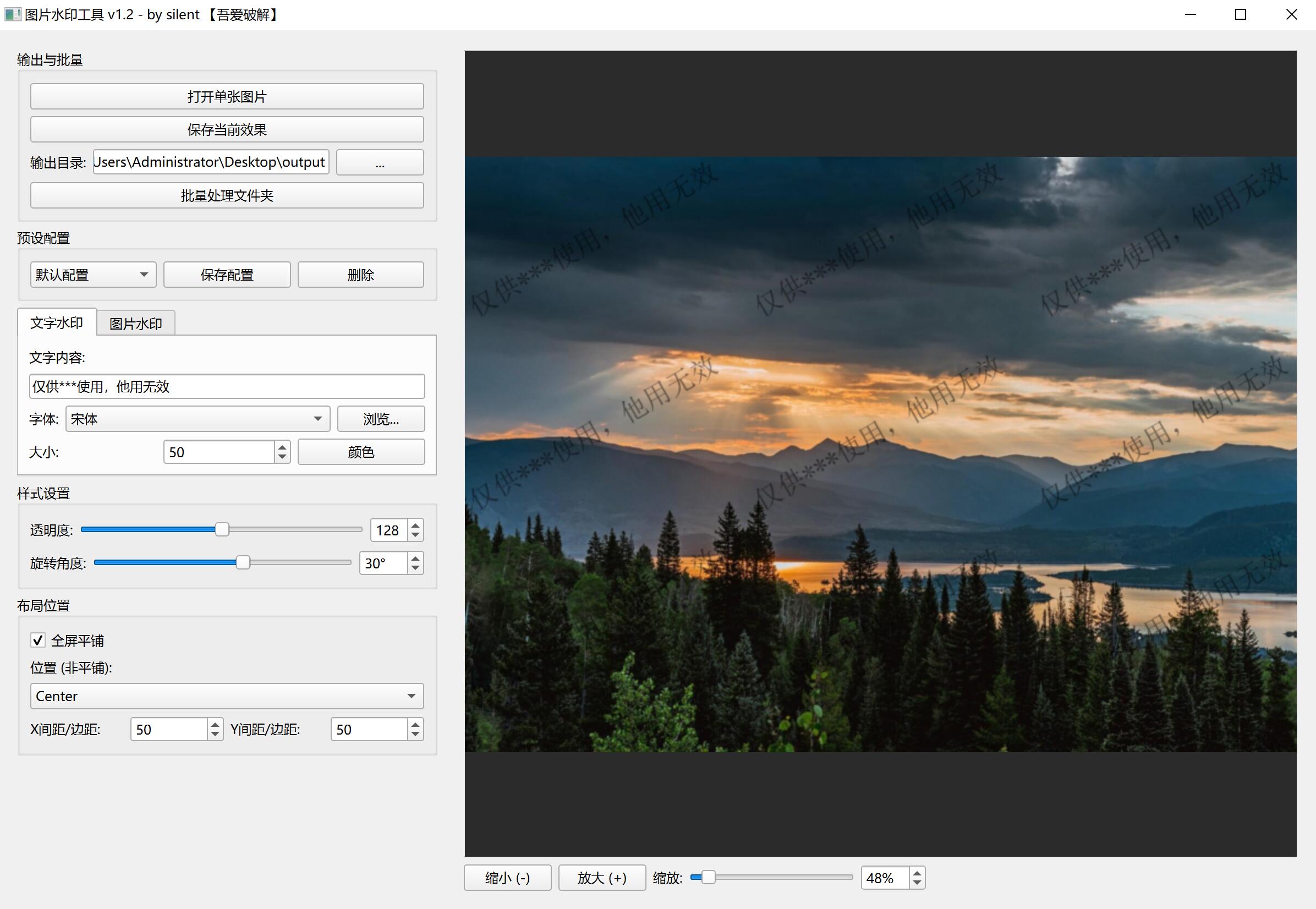Click the font size 50 field
This screenshot has height=909, width=1316.
point(219,452)
